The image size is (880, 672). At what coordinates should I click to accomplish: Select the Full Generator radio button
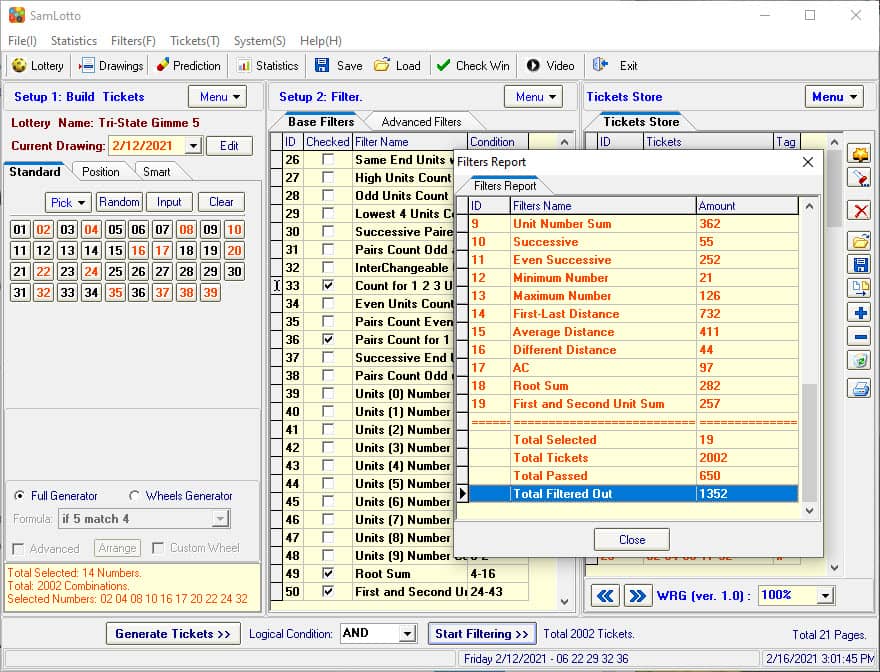[x=20, y=496]
